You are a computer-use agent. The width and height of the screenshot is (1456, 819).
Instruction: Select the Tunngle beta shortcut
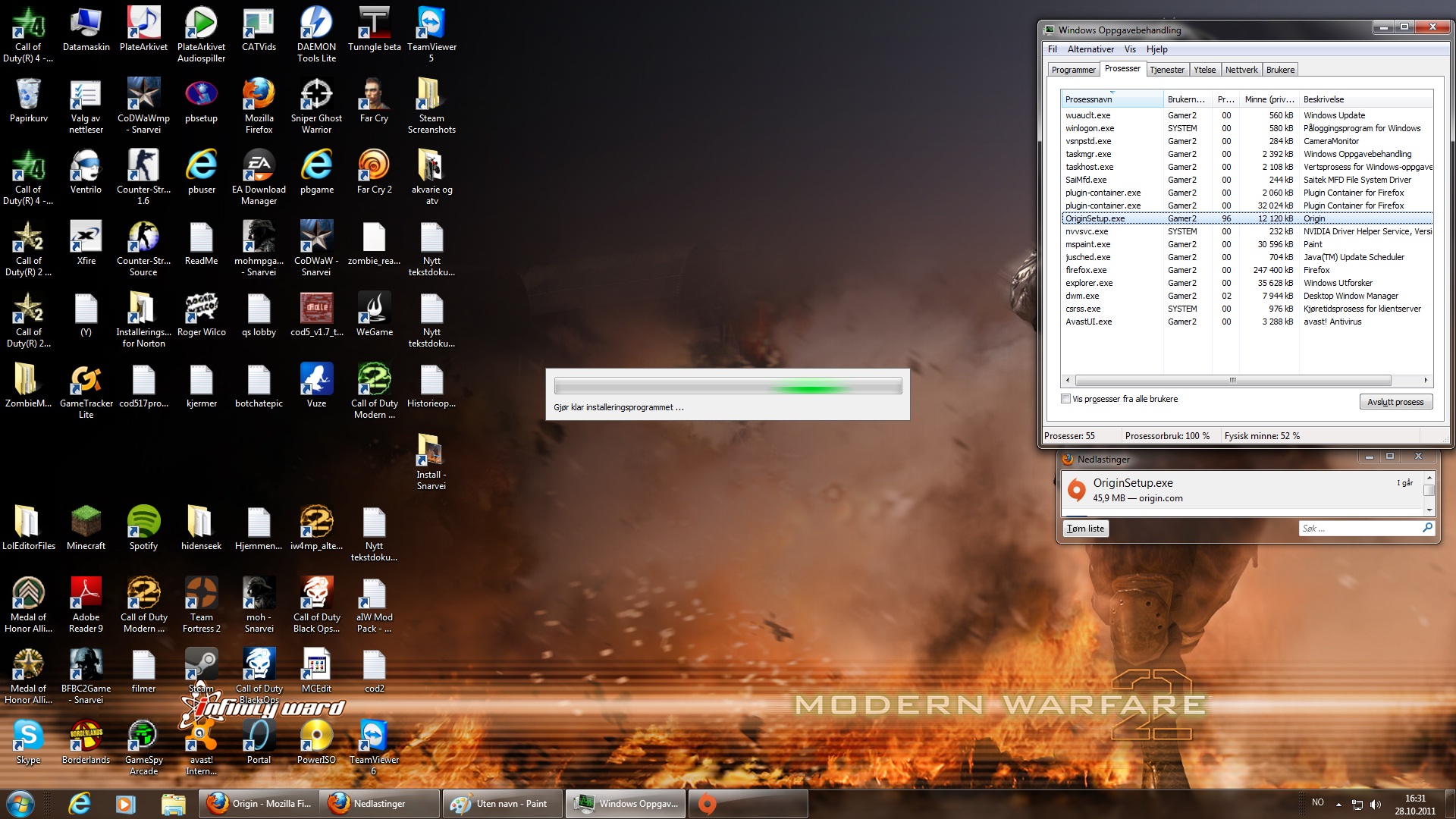point(374,30)
